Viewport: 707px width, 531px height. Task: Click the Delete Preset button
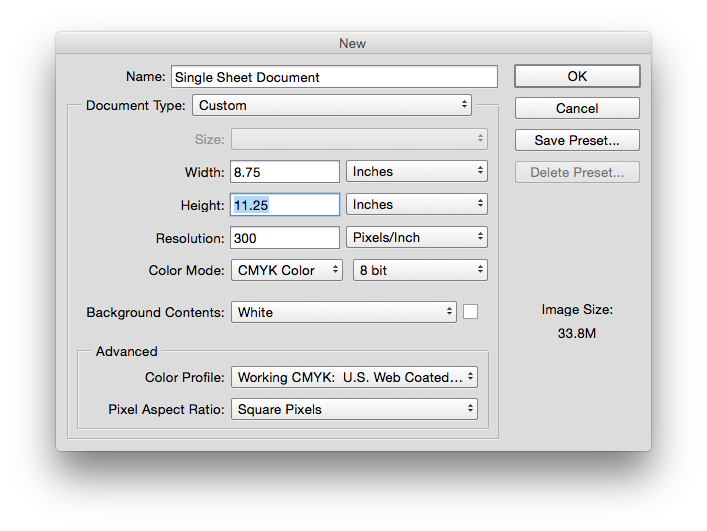click(x=577, y=172)
